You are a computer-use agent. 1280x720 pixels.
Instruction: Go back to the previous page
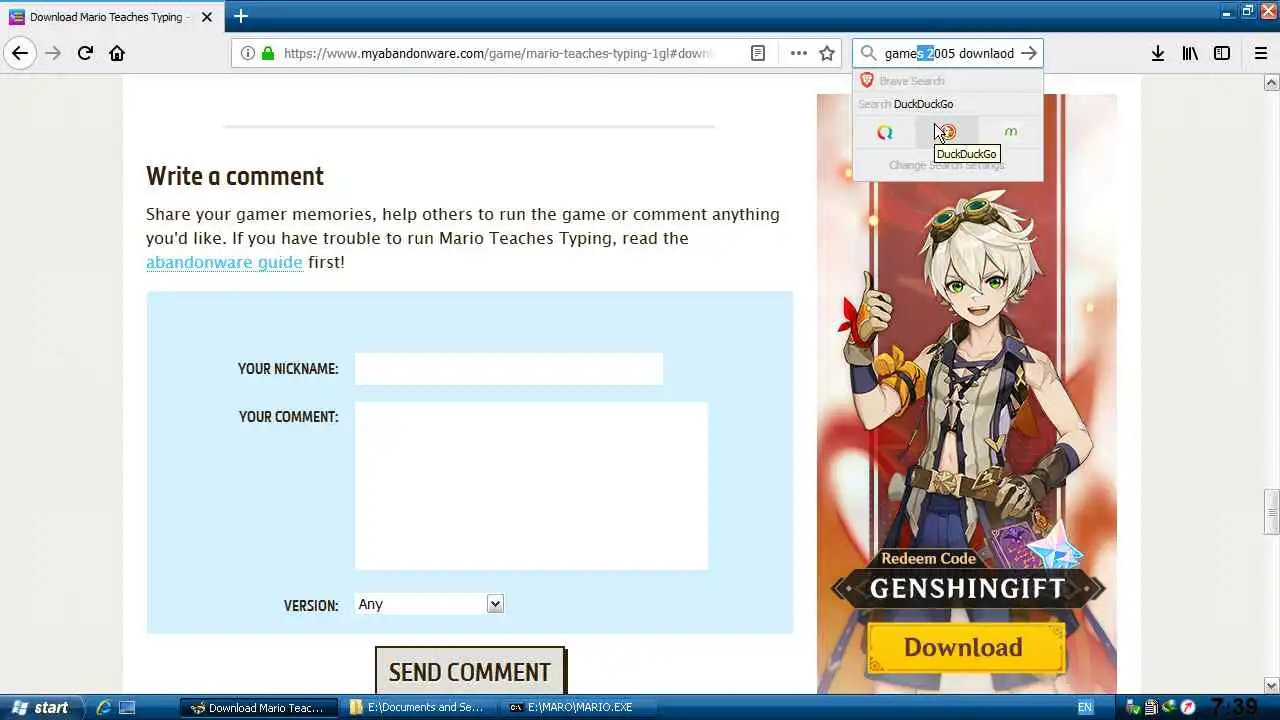coord(20,53)
